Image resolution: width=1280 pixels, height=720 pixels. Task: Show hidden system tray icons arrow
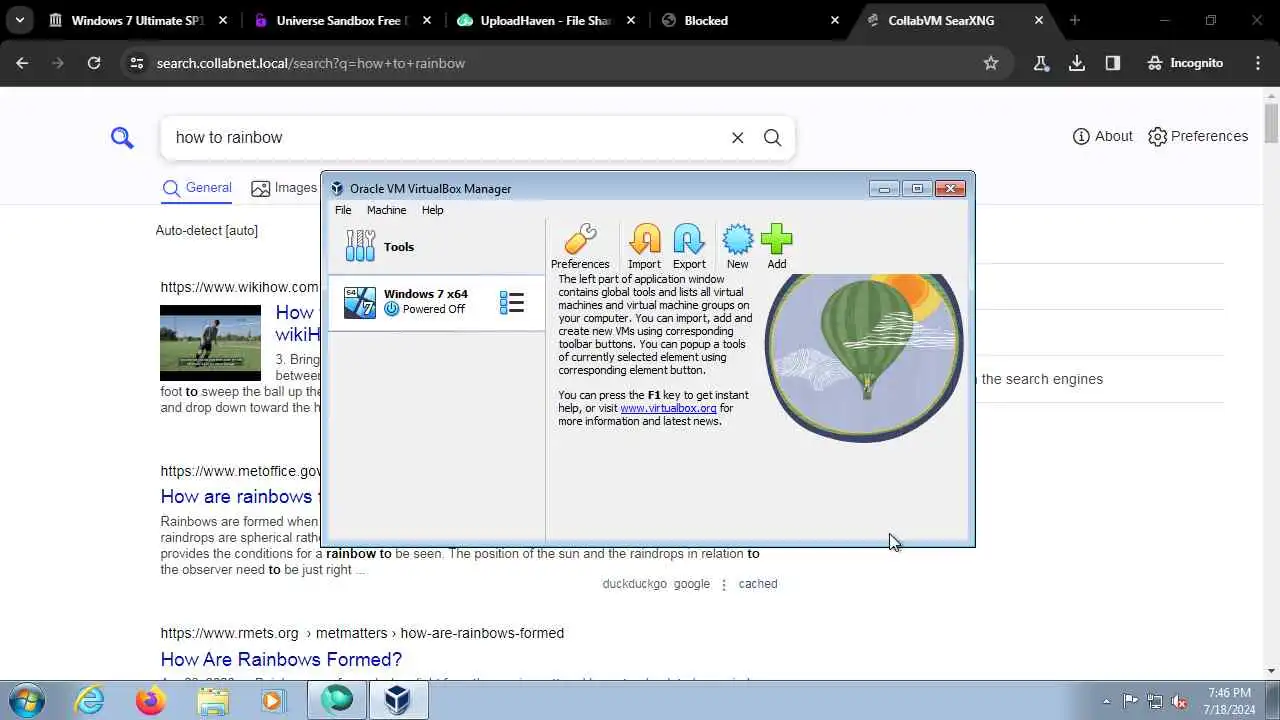click(x=1106, y=701)
